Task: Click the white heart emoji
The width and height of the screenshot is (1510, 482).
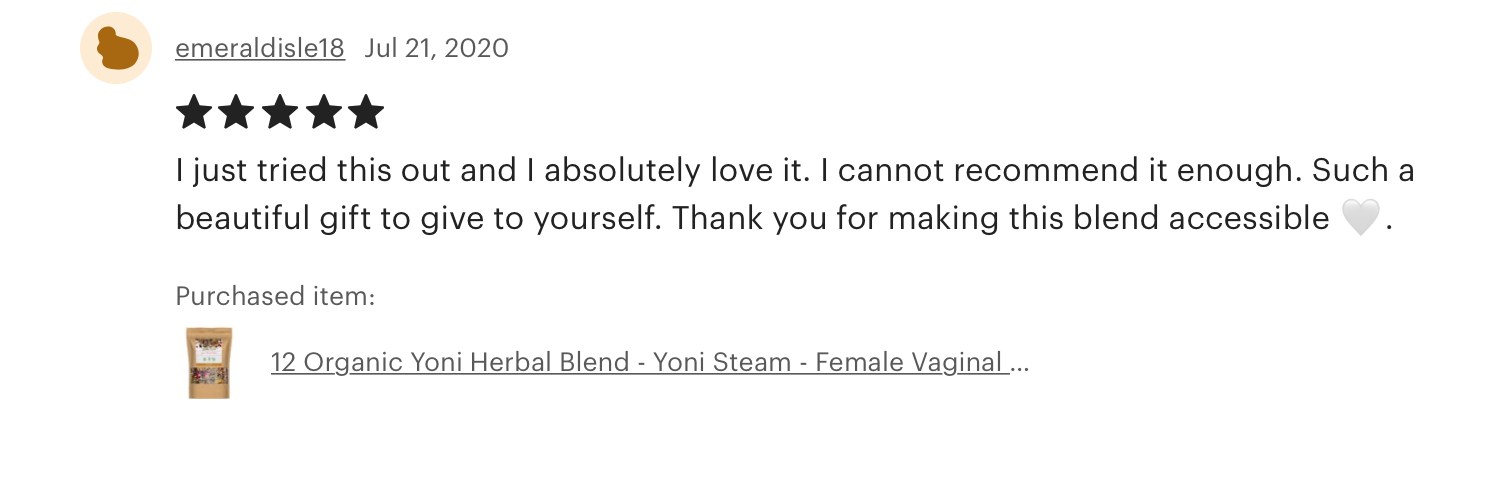Action: coord(1360,218)
